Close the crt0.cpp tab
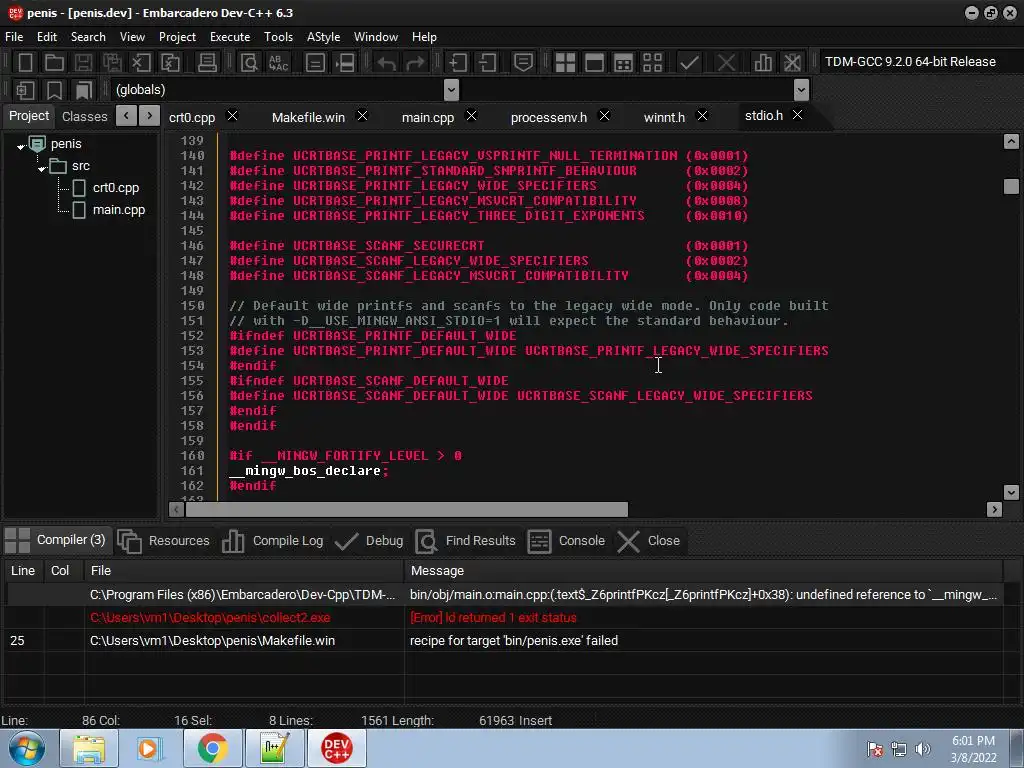Image resolution: width=1024 pixels, height=768 pixels. 232,116
